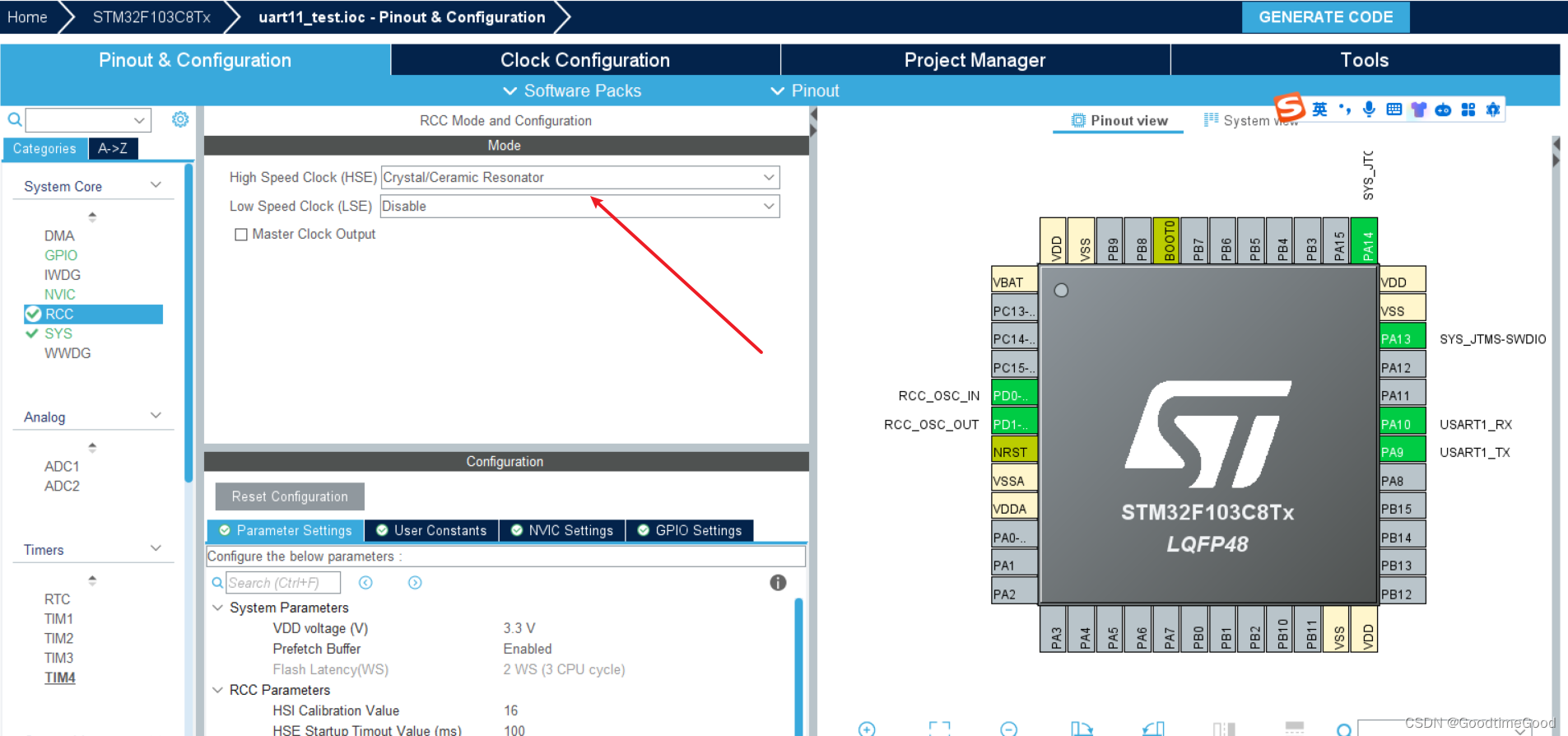Select GPIO in System Core list
Image resolution: width=1568 pixels, height=736 pixels.
61,255
